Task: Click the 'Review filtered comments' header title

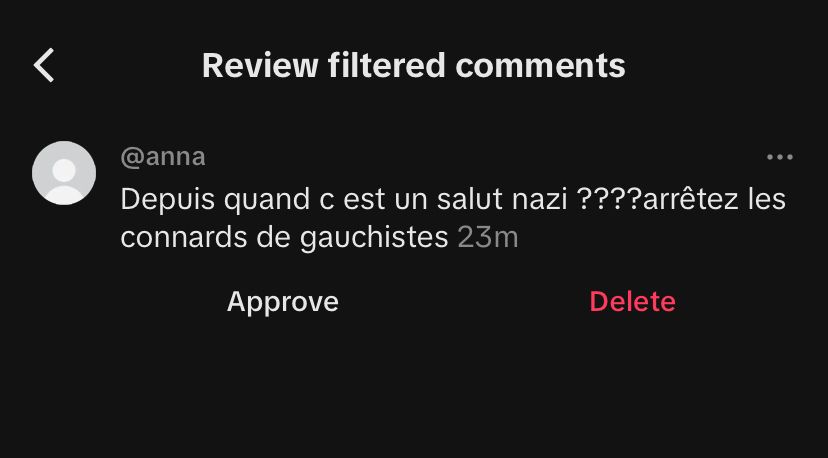Action: click(x=413, y=66)
